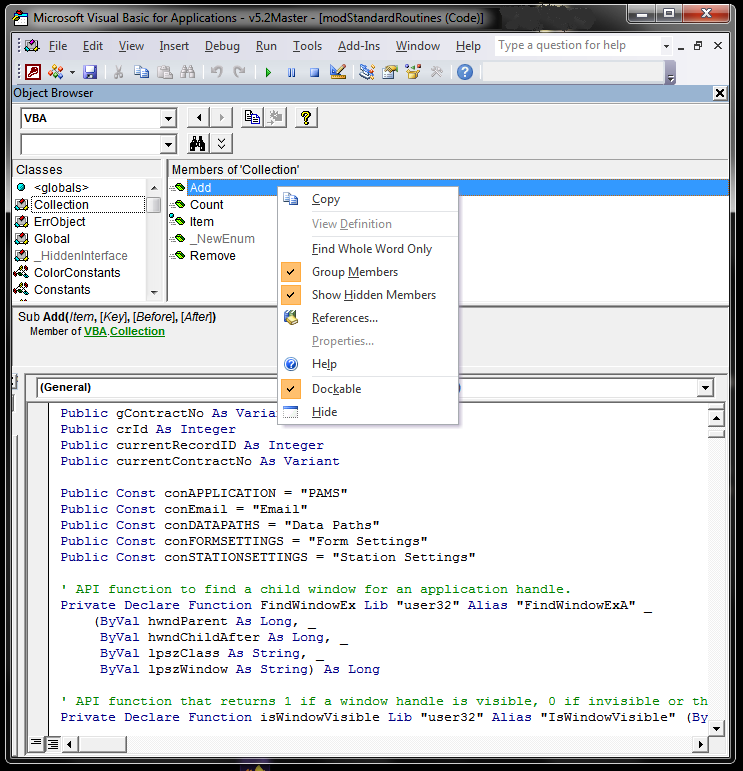Viewport: 743px width, 771px height.
Task: Click the Find binoculars icon in the main toolbar
Action: (x=187, y=72)
